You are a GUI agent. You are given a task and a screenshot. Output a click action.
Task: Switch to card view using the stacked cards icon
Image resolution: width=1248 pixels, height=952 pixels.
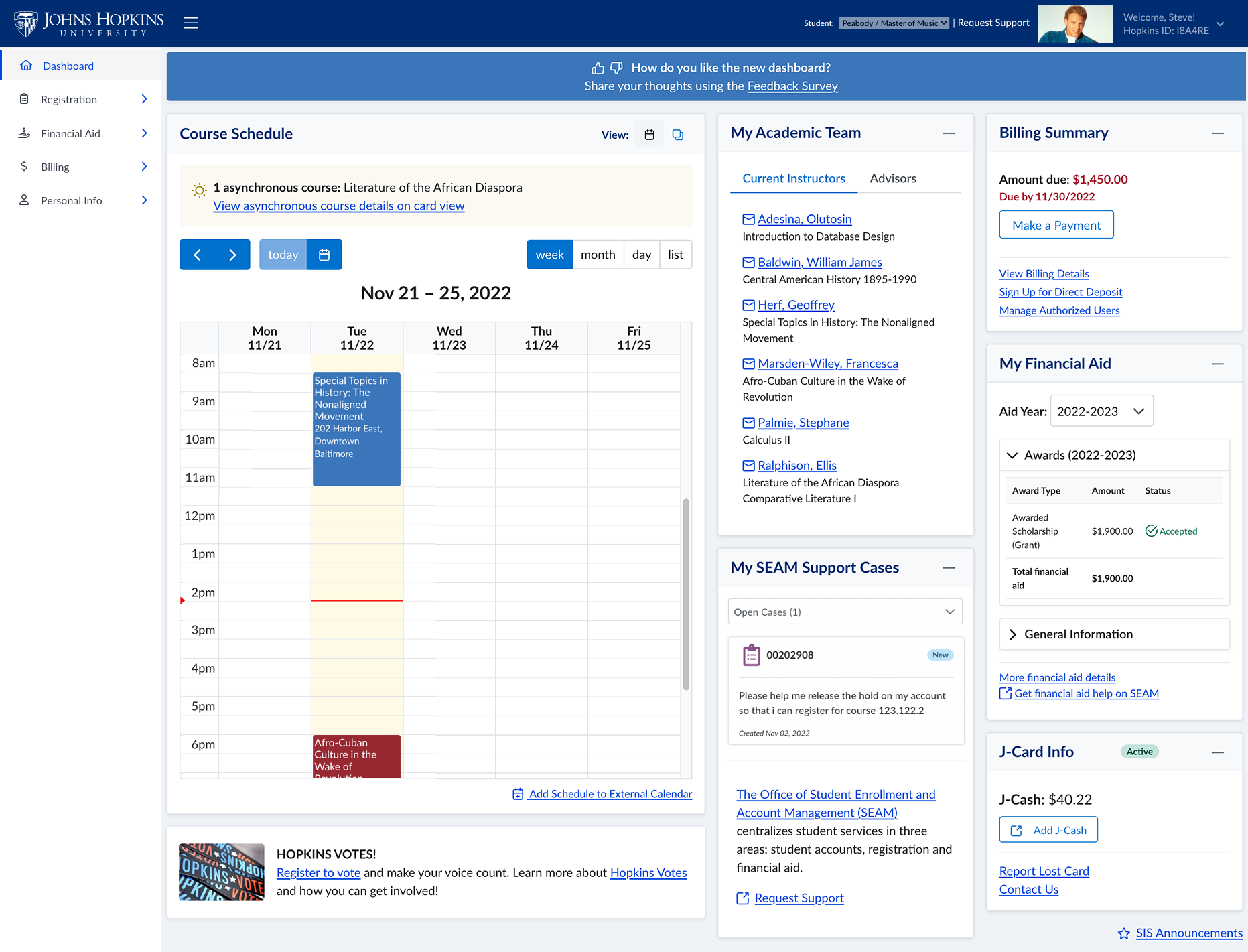coord(677,134)
